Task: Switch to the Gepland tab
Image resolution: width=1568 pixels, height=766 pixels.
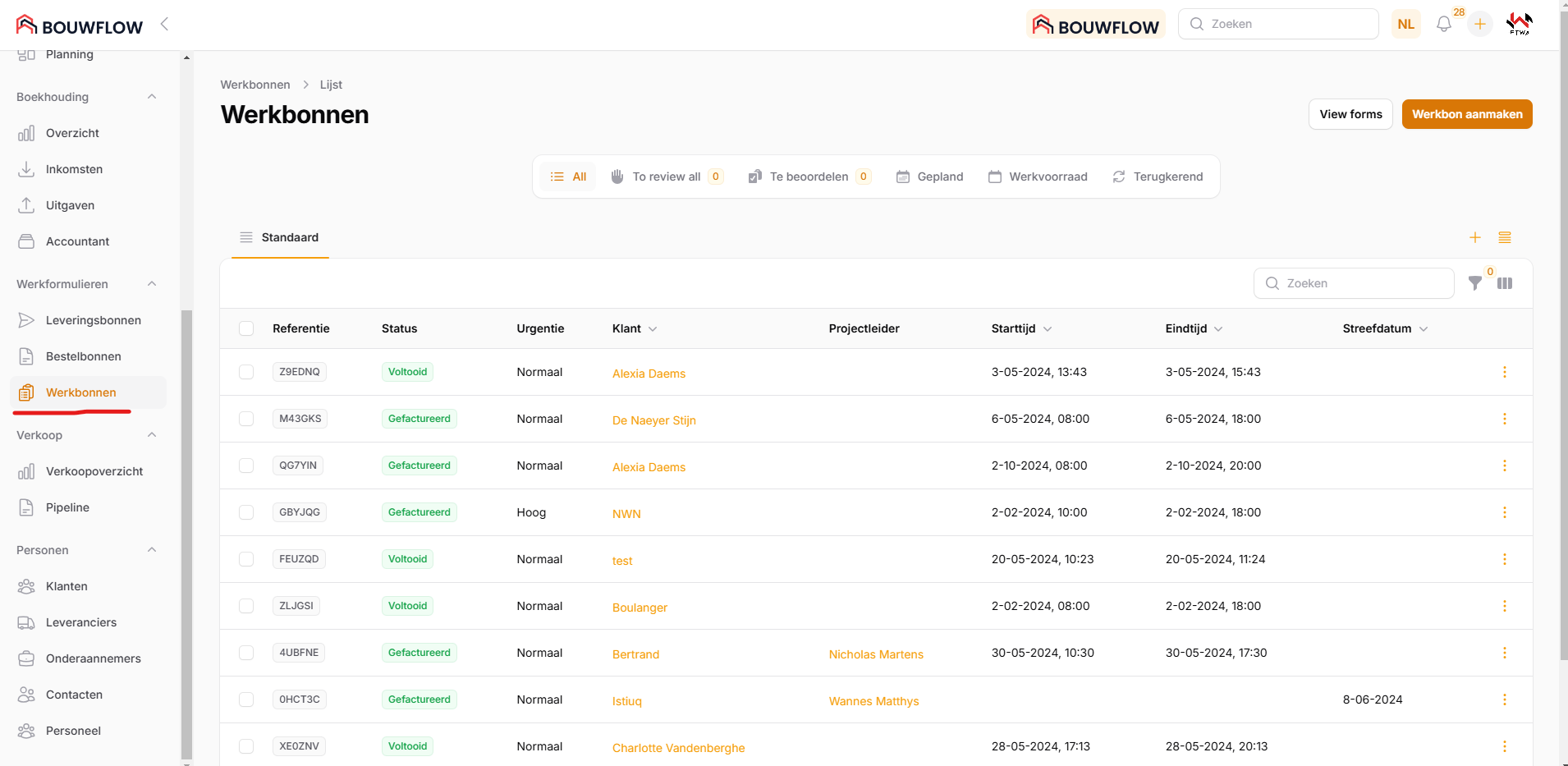Action: (929, 177)
